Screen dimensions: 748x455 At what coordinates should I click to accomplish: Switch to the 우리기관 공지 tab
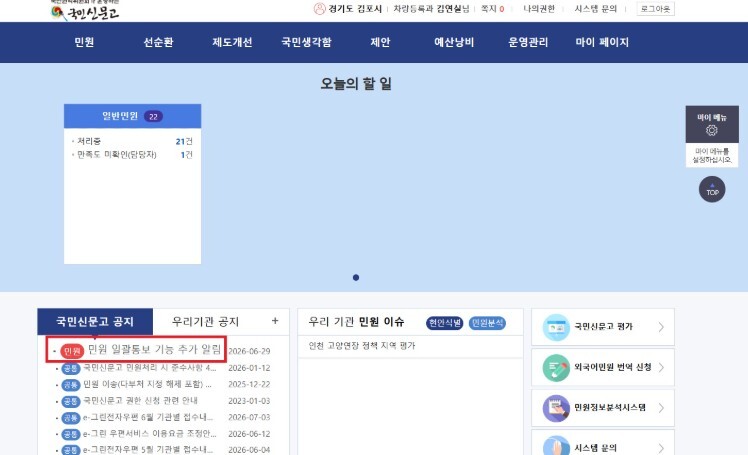205,321
